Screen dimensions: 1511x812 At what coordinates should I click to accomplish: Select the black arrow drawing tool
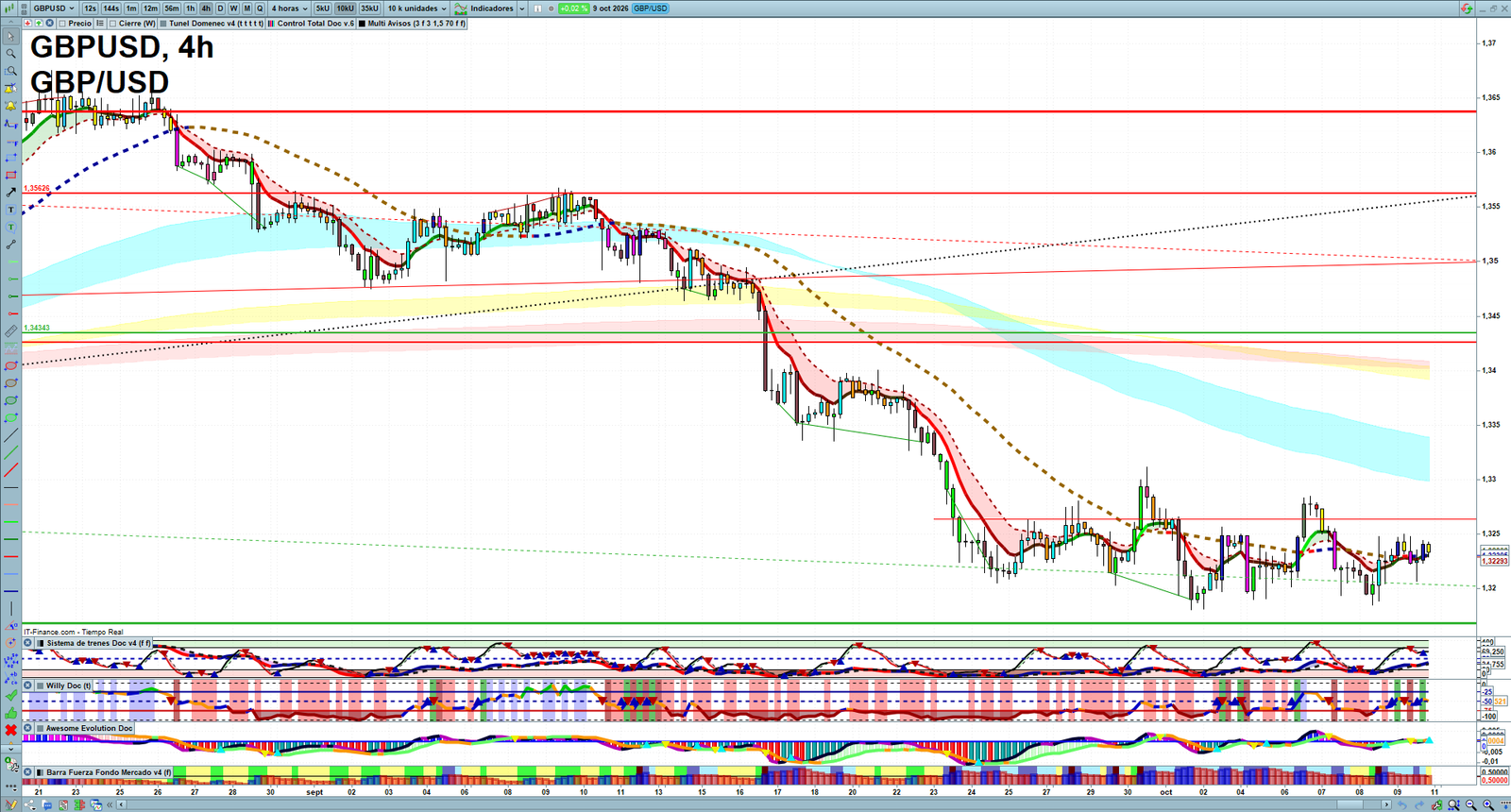pyautogui.click(x=10, y=192)
